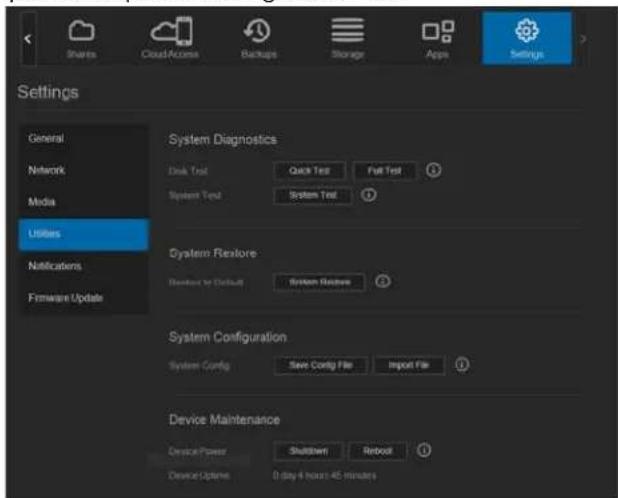Screen dimensions: 618x498
Task: Click the Shutdown button
Action: pyautogui.click(x=308, y=451)
